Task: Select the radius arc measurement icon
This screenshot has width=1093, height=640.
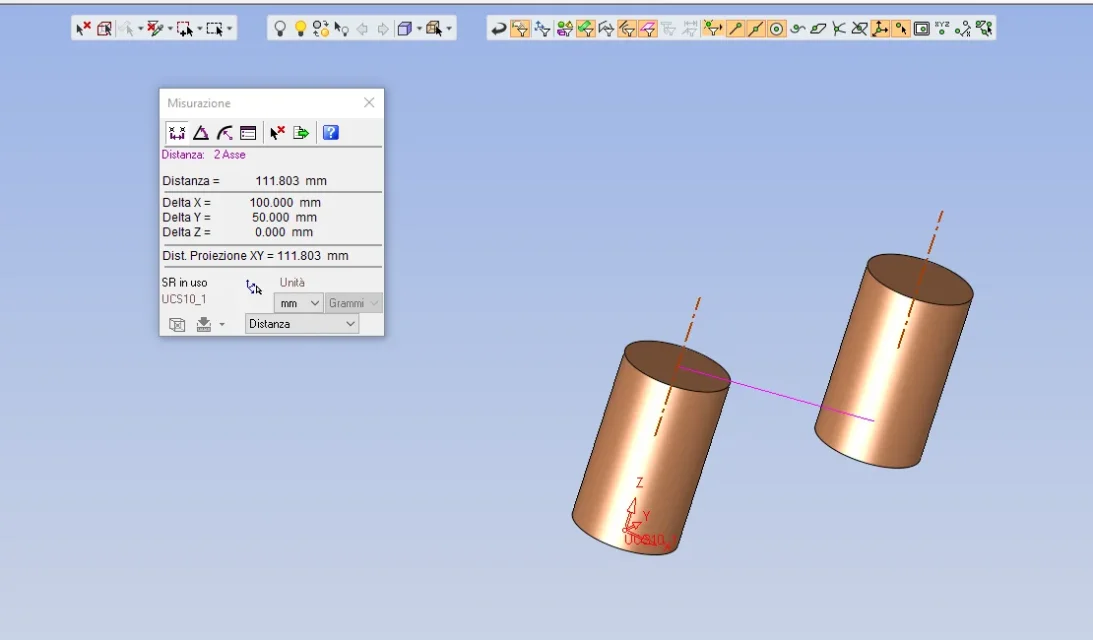Action: pyautogui.click(x=224, y=132)
